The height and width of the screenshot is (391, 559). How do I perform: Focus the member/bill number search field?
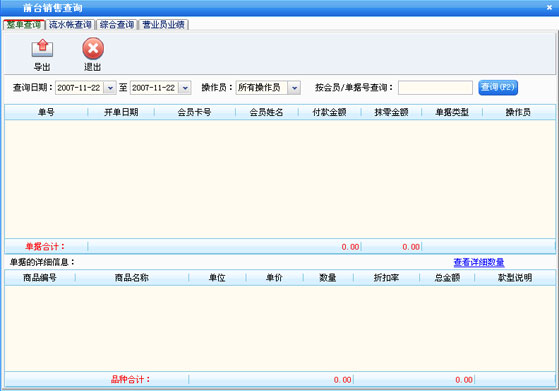point(435,88)
